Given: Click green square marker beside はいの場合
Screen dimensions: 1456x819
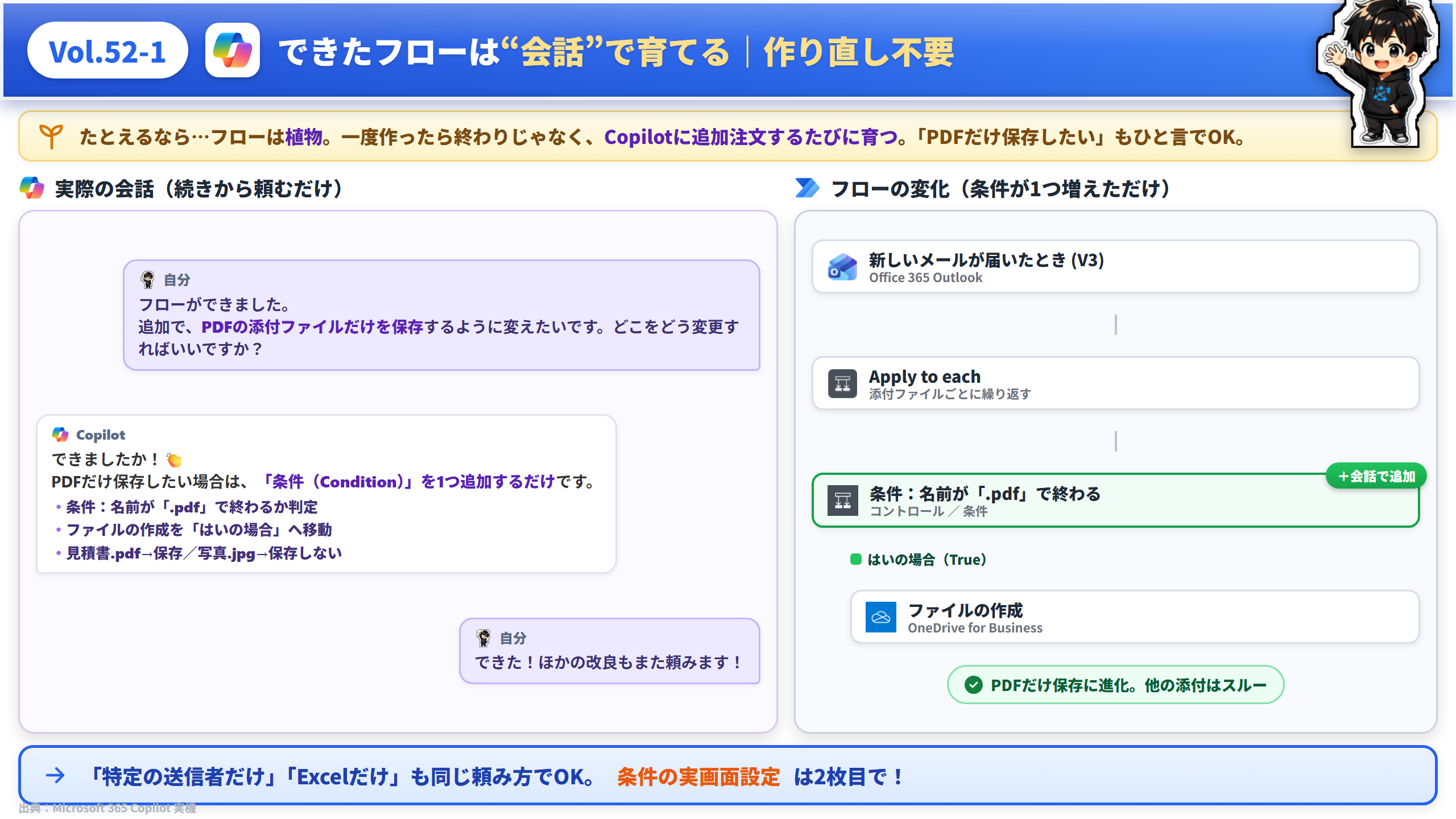Looking at the screenshot, I should click(x=855, y=559).
